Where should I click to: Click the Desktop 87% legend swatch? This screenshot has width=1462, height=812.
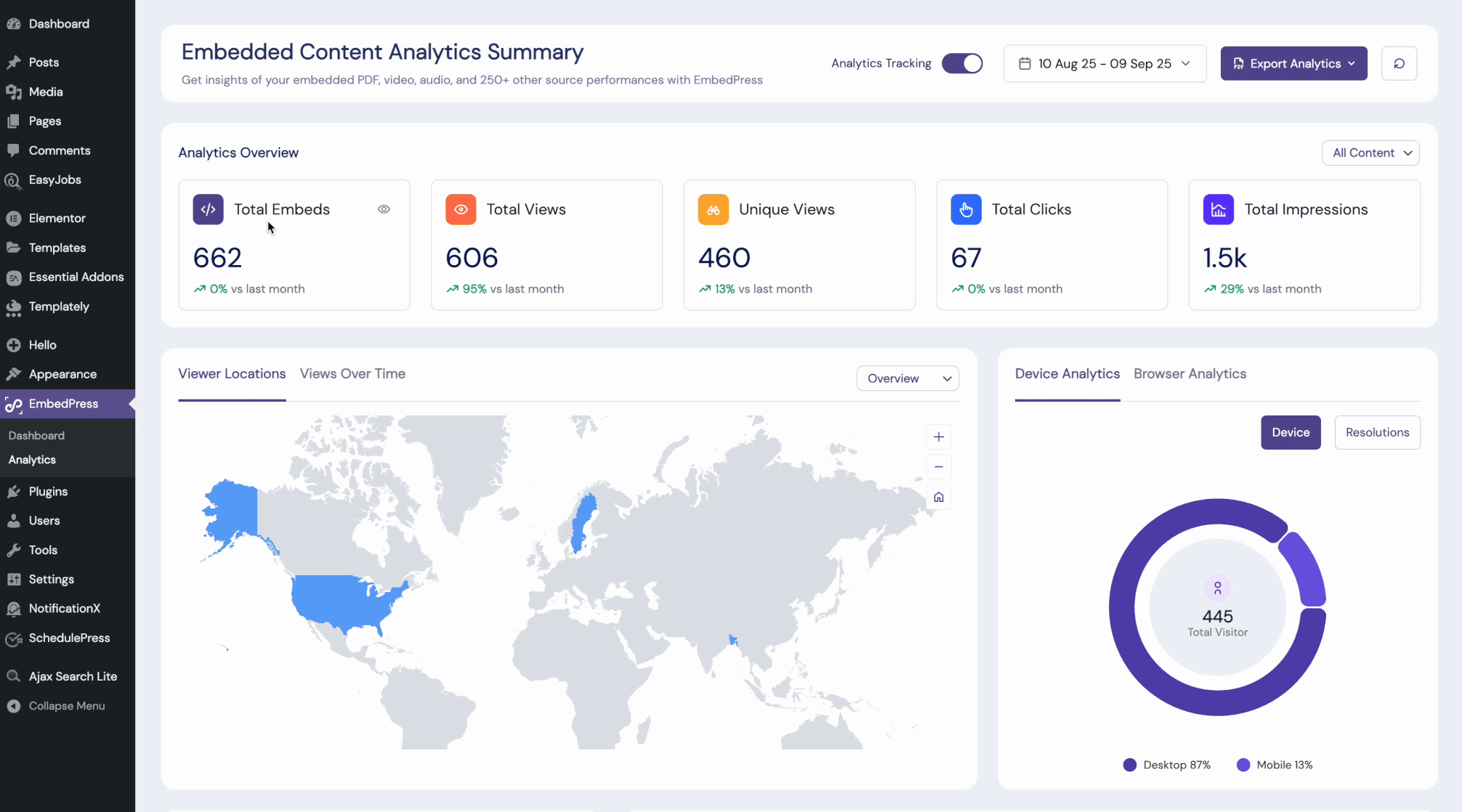[1129, 765]
